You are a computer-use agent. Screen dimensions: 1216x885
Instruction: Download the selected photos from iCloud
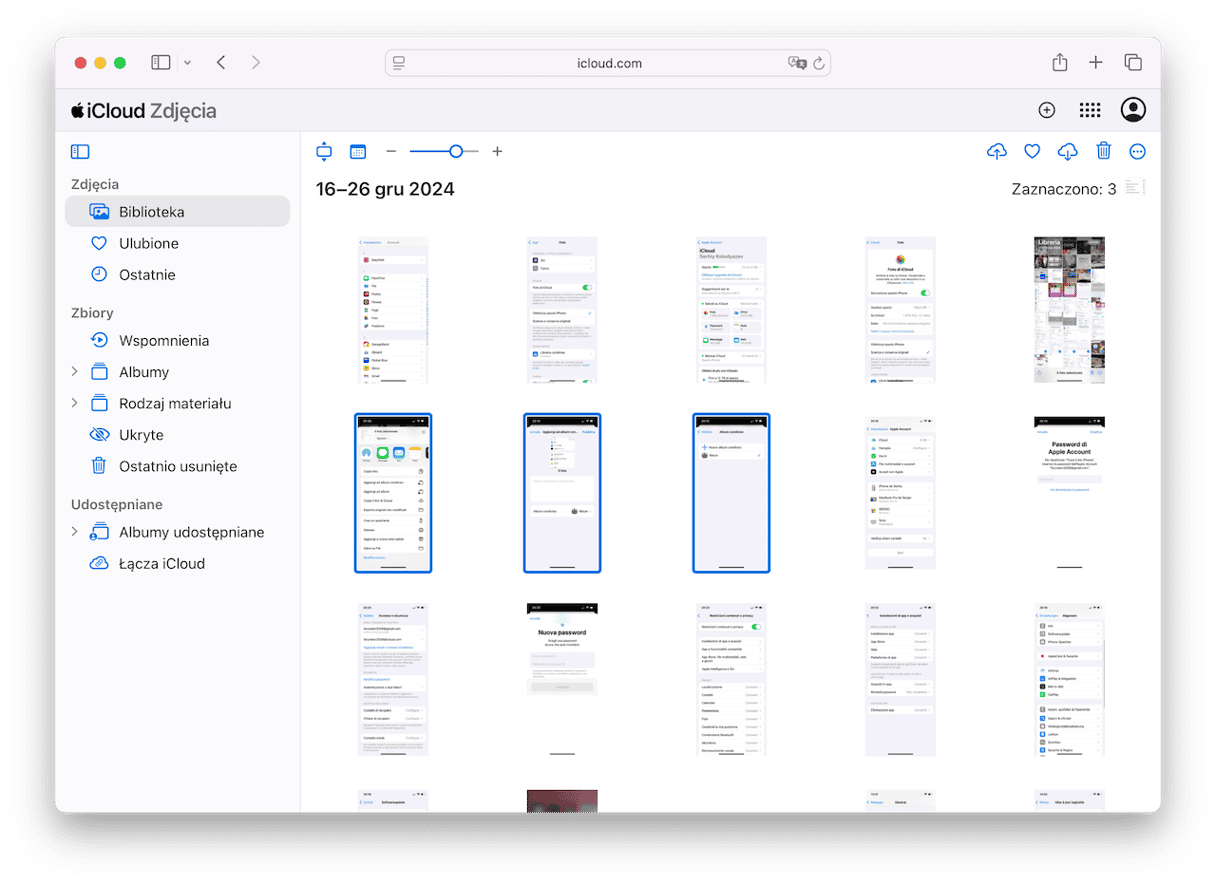pos(1067,152)
